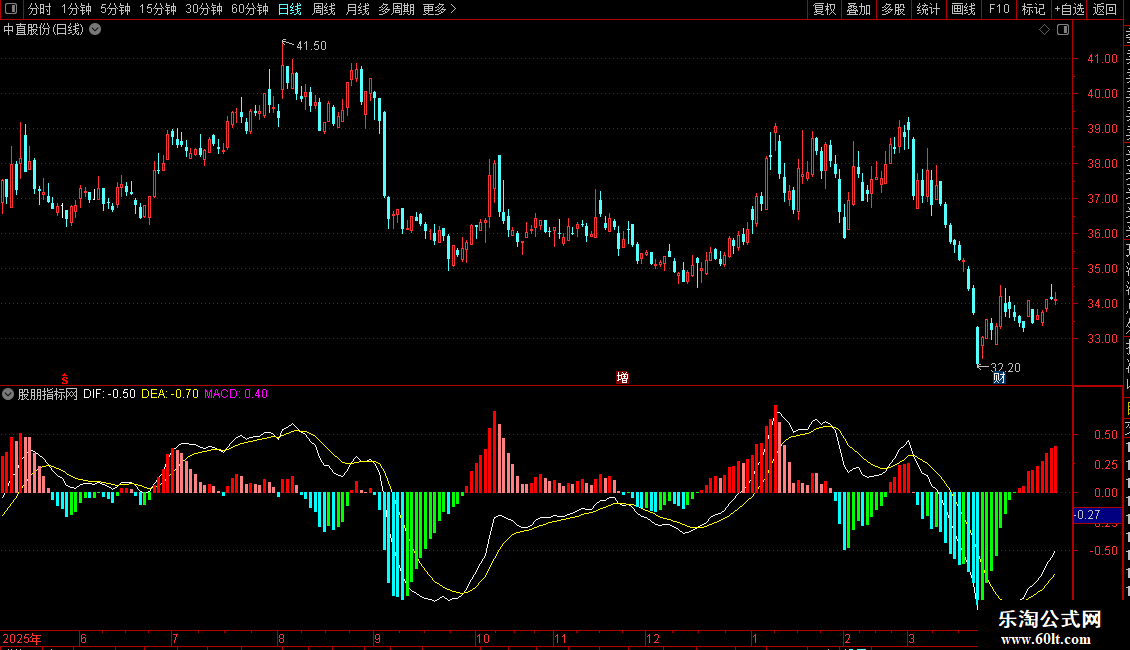
Task: Select the 1分钟 period tab
Action: [x=76, y=9]
